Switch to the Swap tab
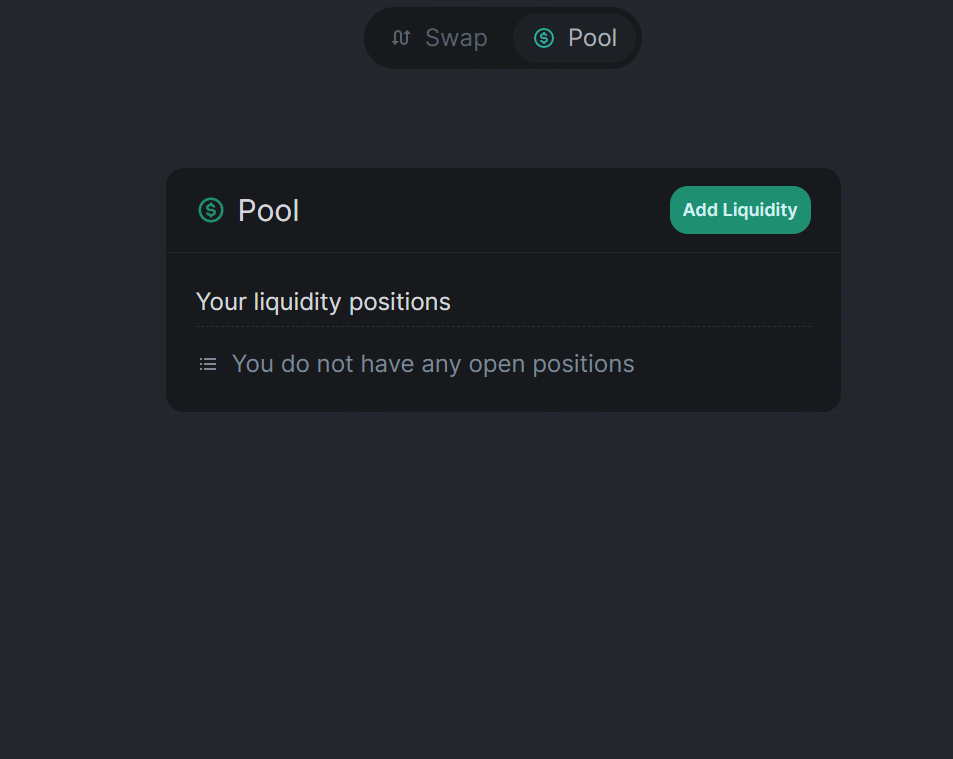Screen dimensions: 953x759 tap(439, 38)
